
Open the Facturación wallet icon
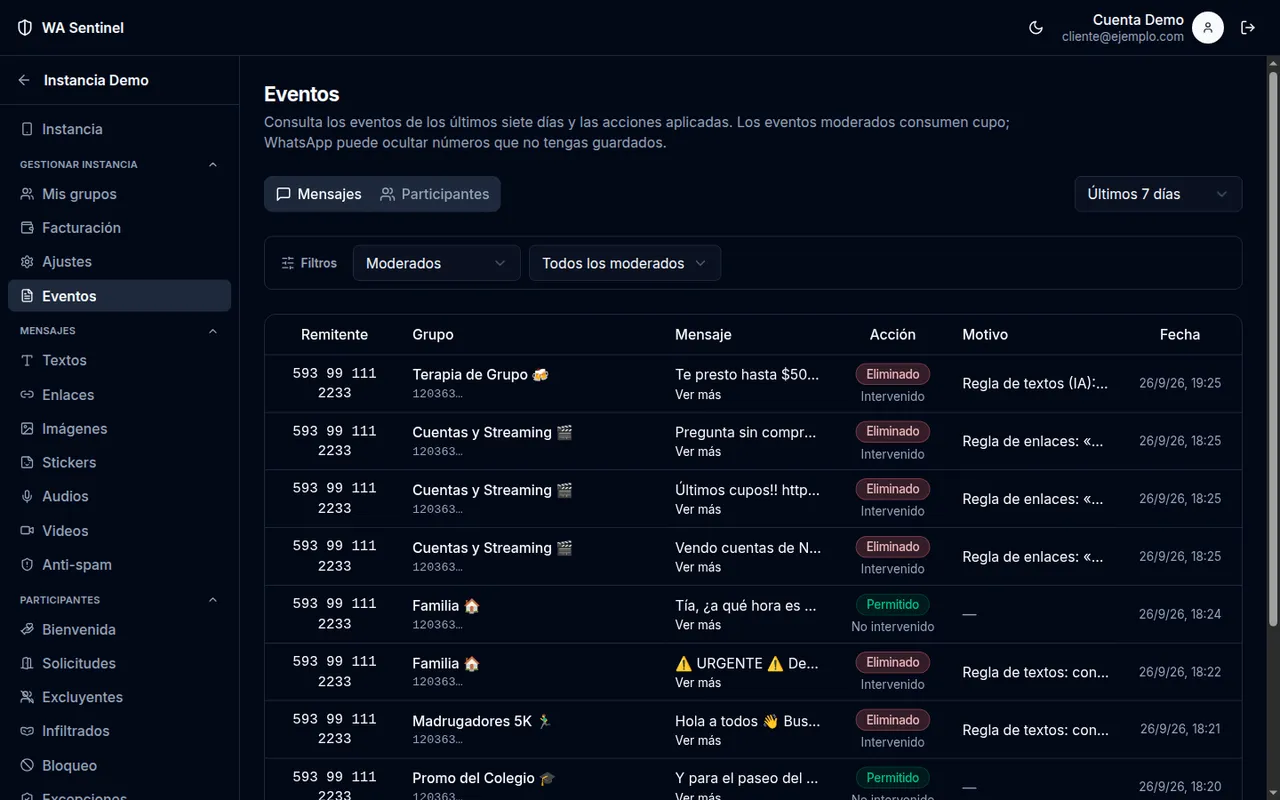27,228
